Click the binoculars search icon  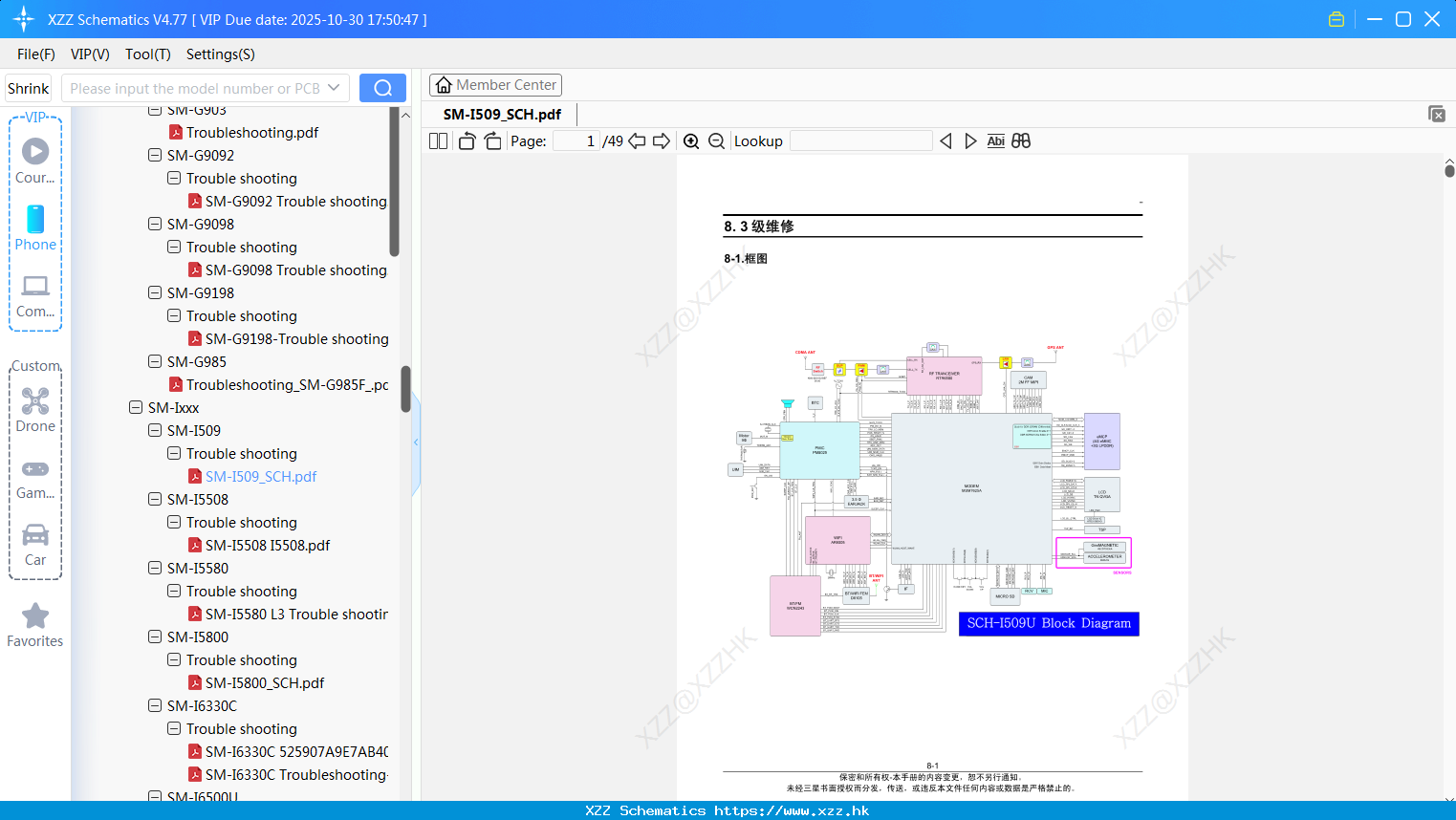click(1021, 140)
